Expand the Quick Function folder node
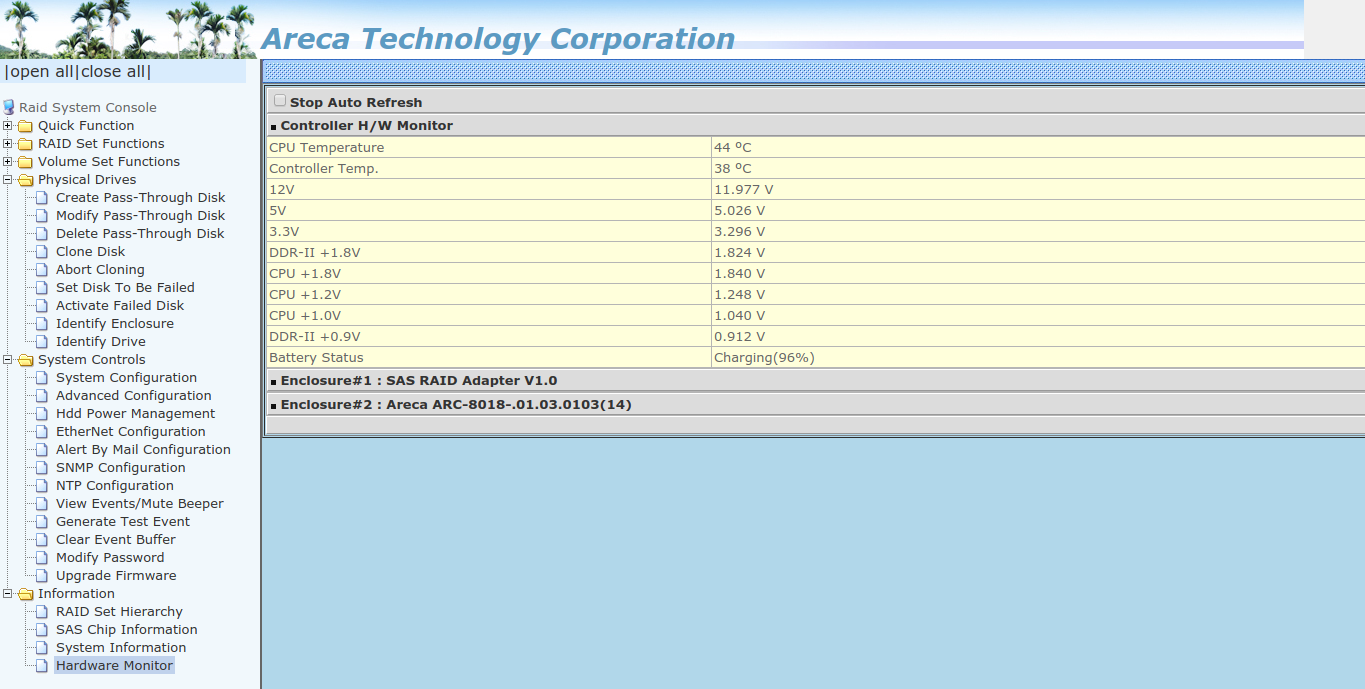 point(8,126)
